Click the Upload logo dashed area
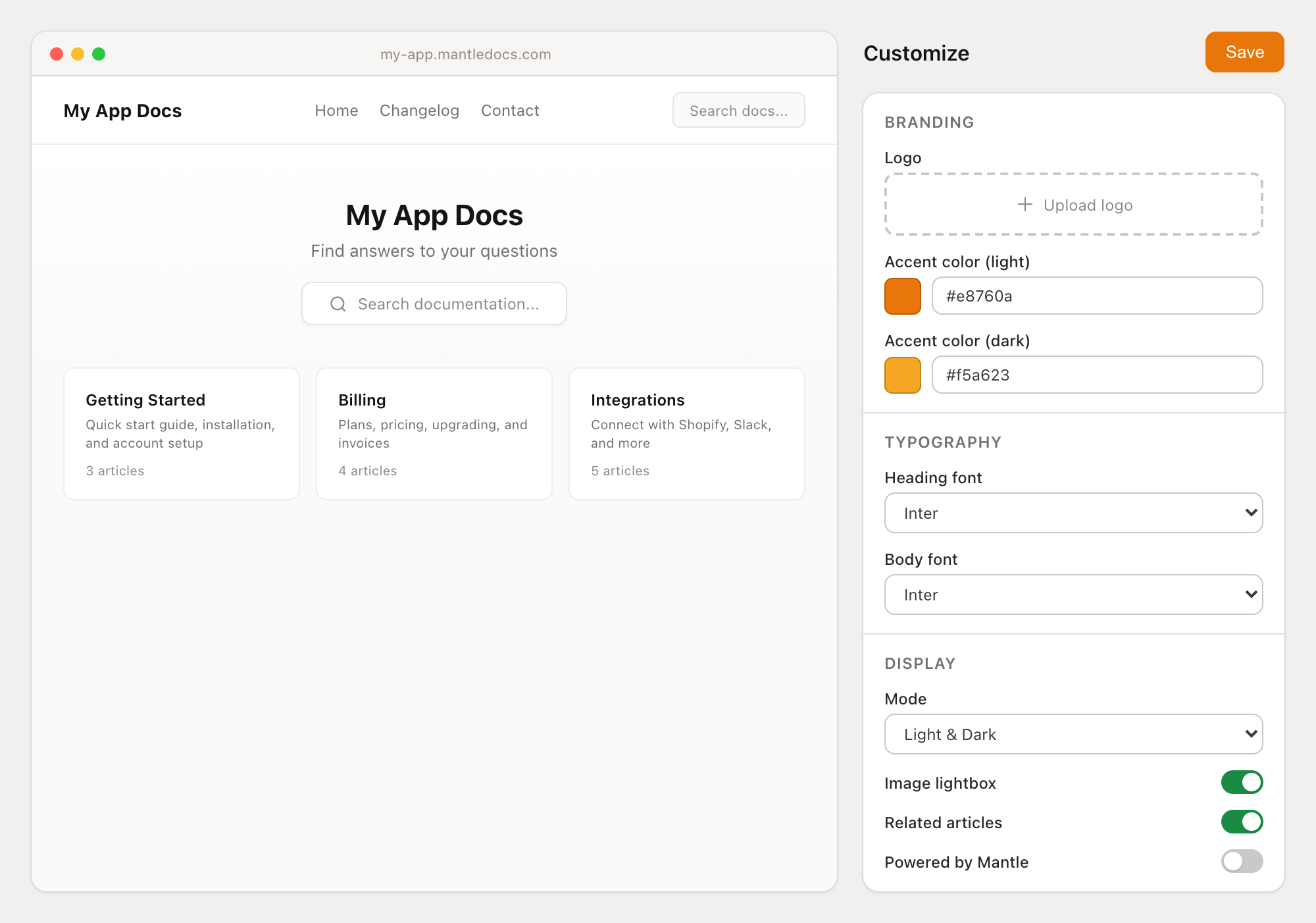The image size is (1316, 923). point(1073,205)
